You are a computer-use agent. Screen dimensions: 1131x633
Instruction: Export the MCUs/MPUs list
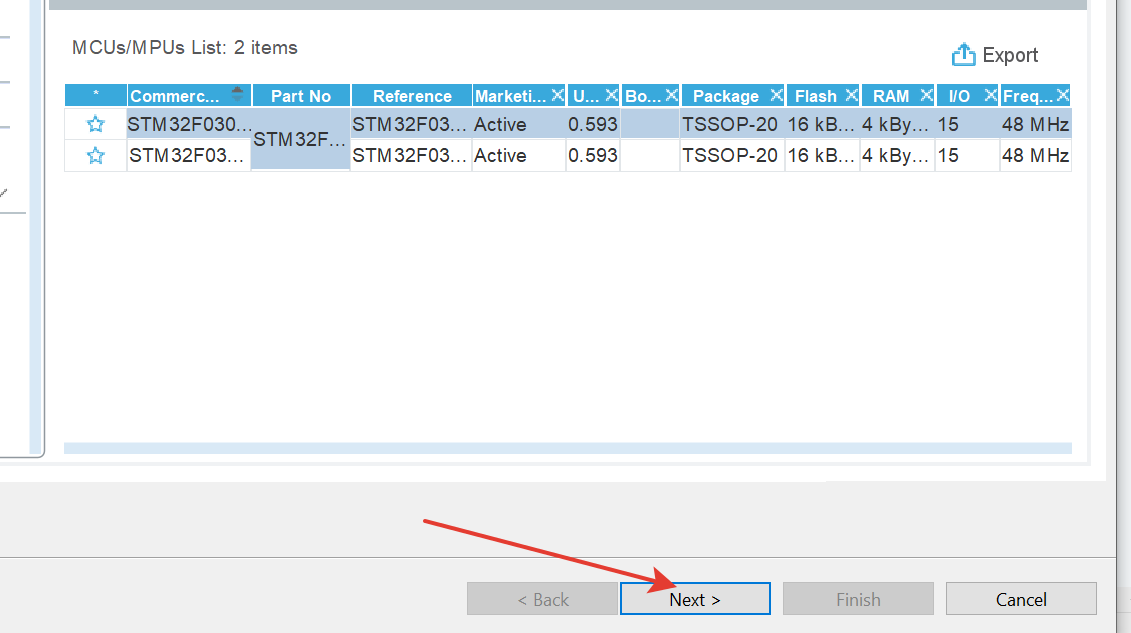pos(995,55)
